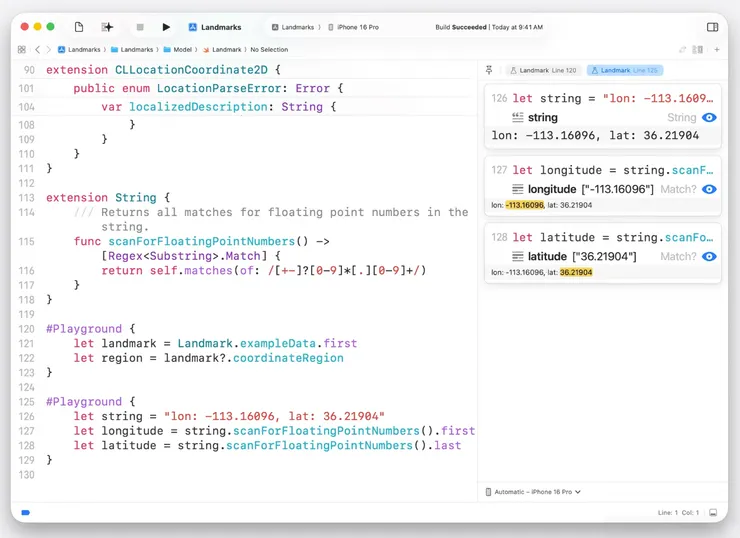Toggle the eye for the longitude result
The height and width of the screenshot is (538, 740).
coord(709,189)
